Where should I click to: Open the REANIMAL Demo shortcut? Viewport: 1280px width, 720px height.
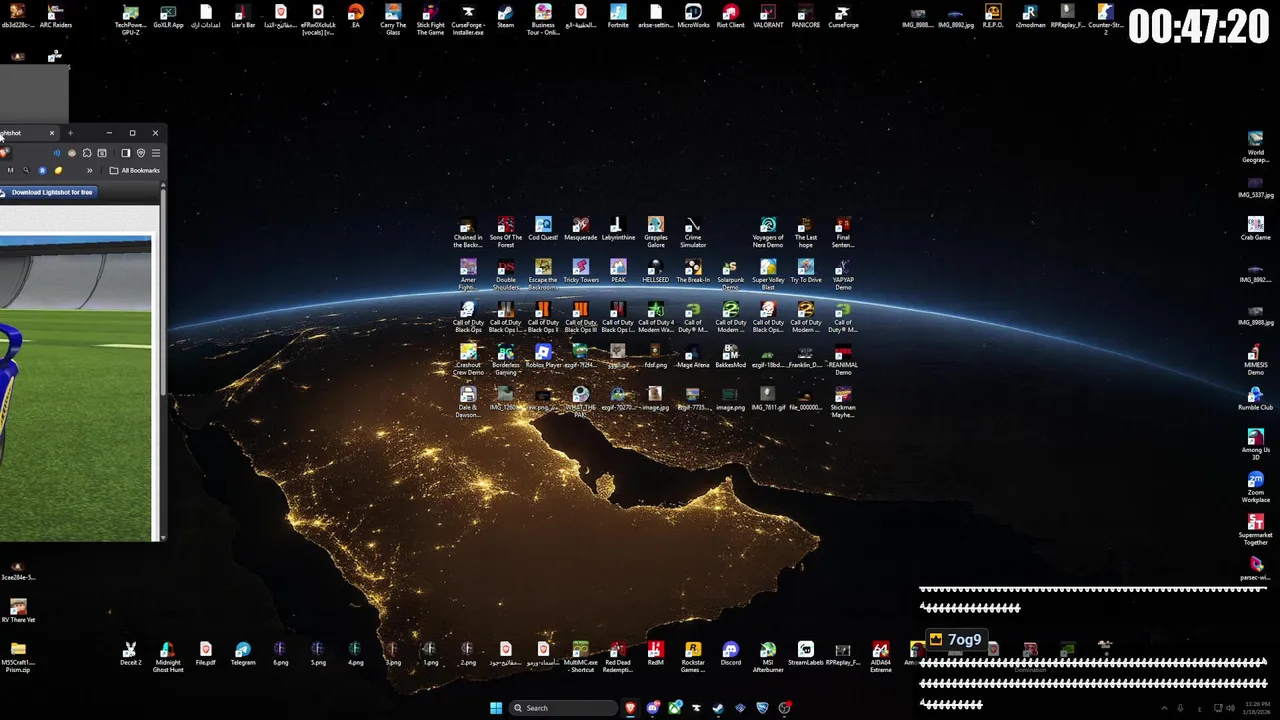(x=843, y=359)
